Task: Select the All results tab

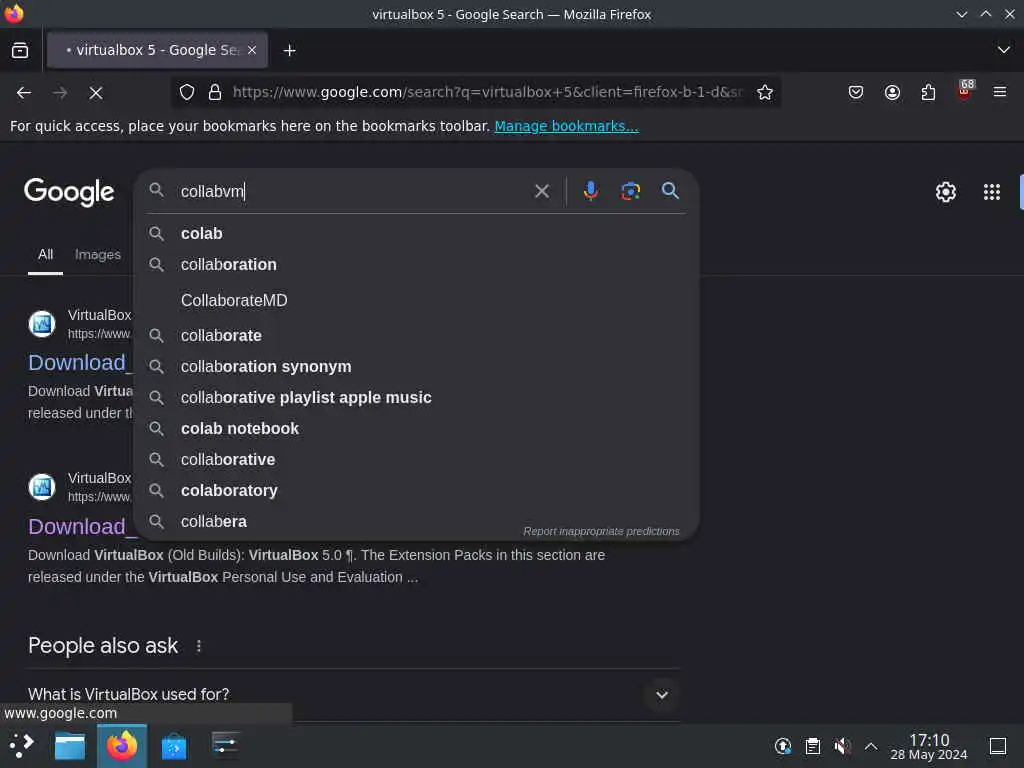Action: (45, 255)
